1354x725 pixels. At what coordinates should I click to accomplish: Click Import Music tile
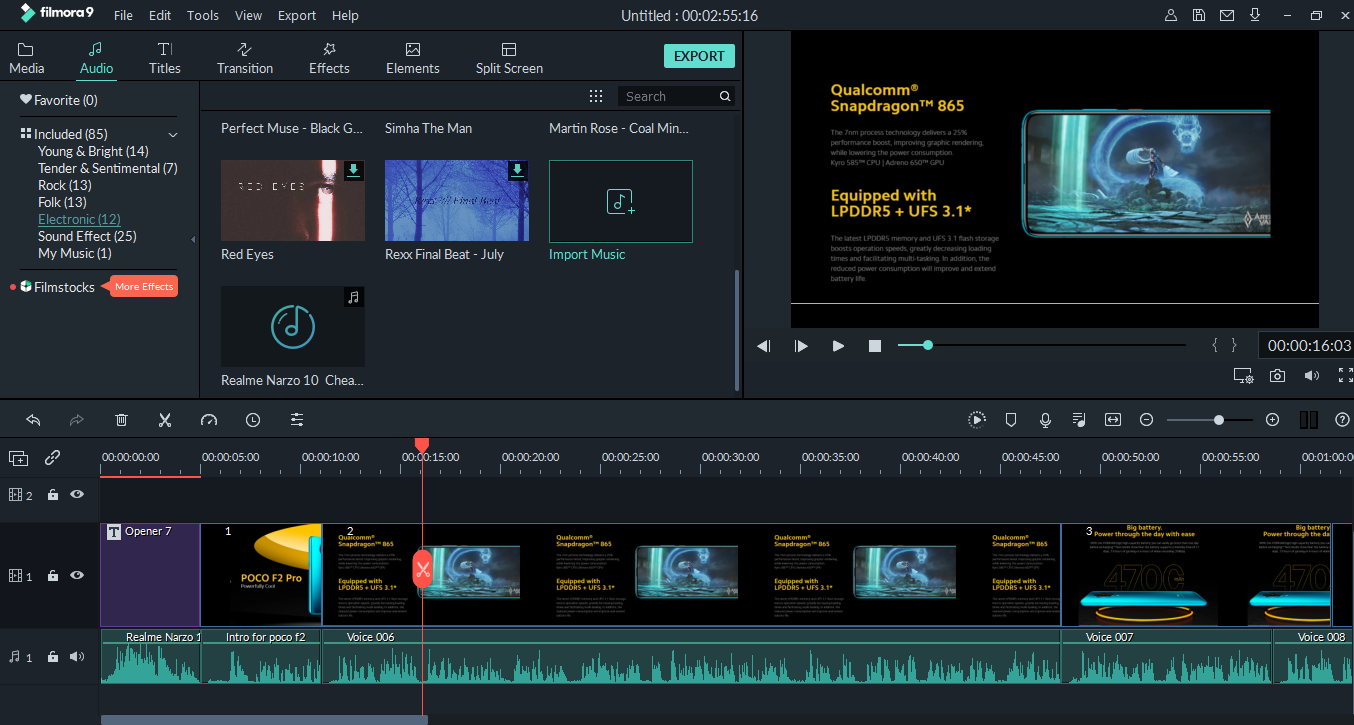(620, 201)
